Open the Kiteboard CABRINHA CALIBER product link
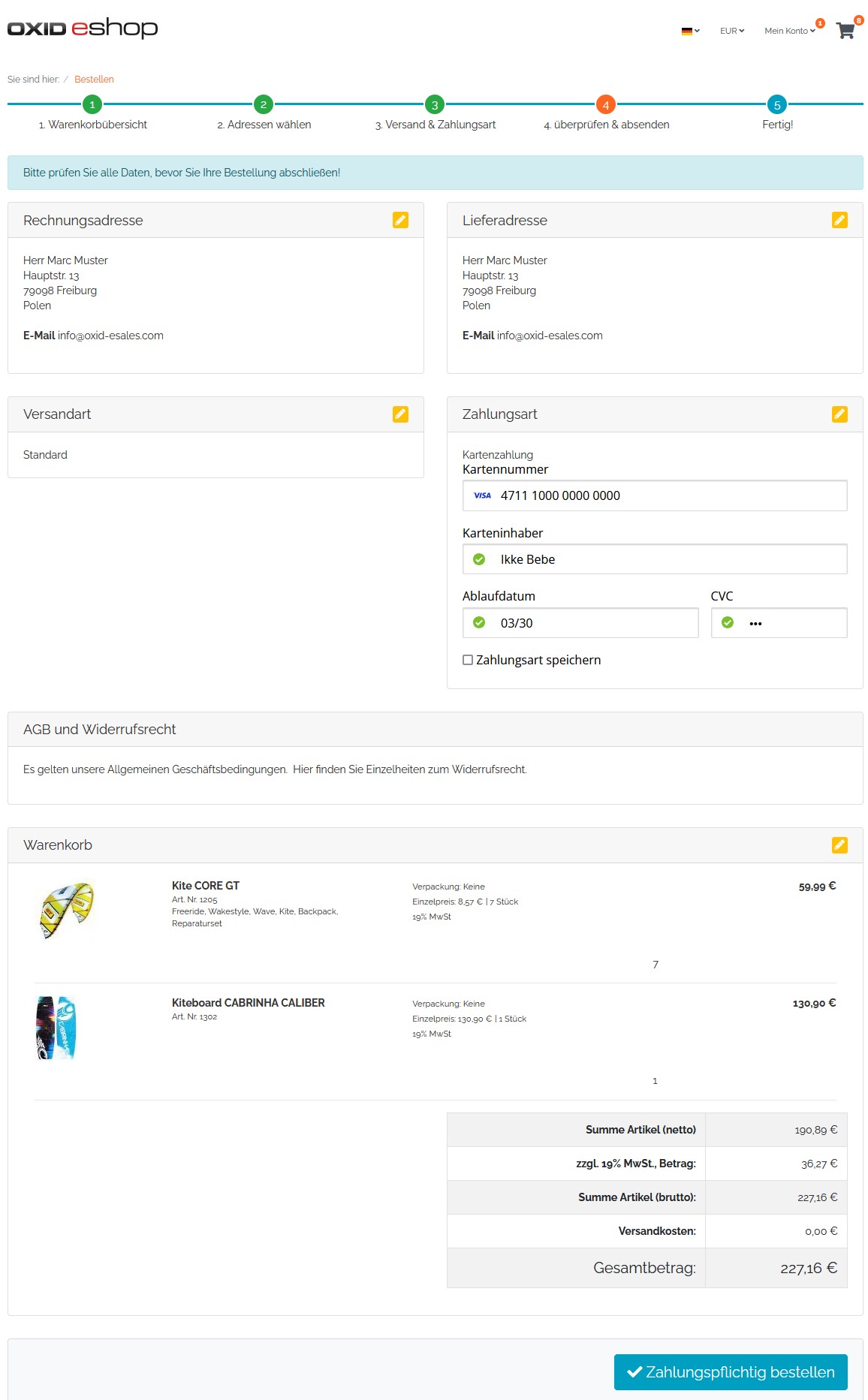The height and width of the screenshot is (1400, 868). 248,1003
